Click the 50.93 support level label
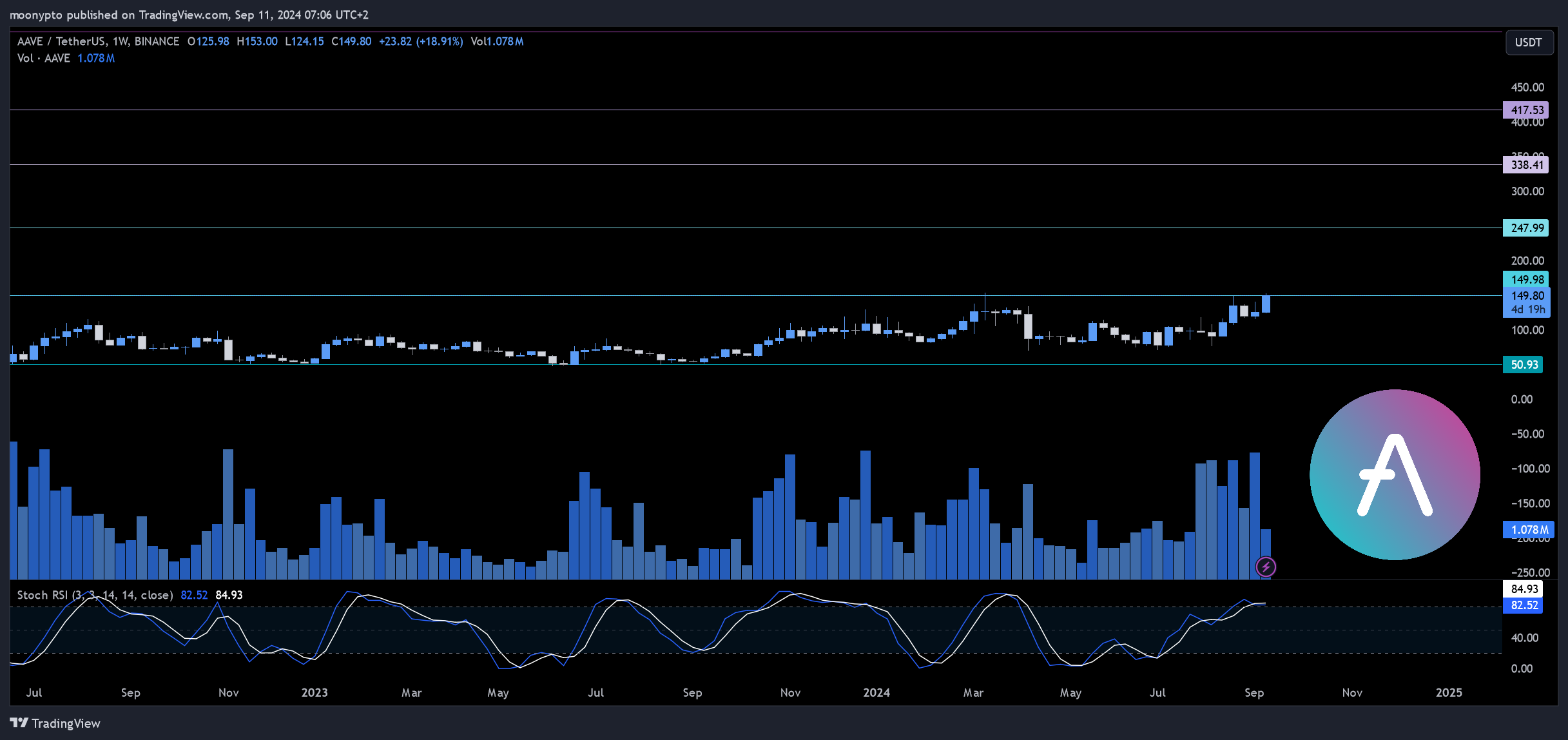 click(1522, 365)
